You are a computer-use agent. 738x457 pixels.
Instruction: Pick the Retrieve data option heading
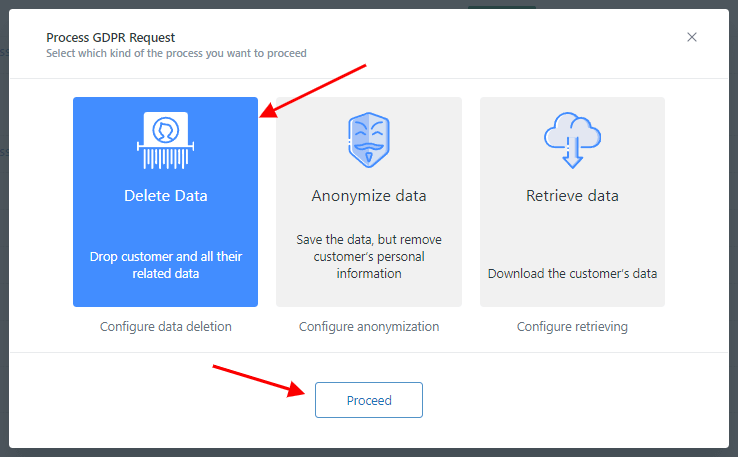point(572,195)
